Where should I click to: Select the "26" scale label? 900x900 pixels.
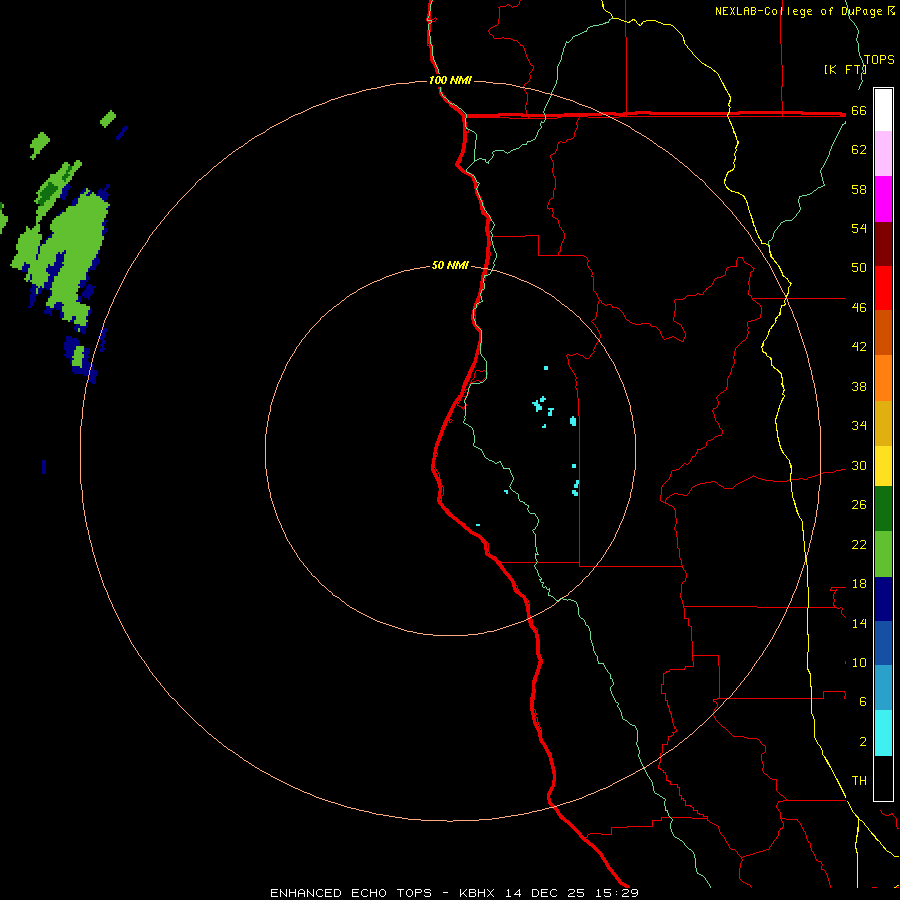pos(859,505)
